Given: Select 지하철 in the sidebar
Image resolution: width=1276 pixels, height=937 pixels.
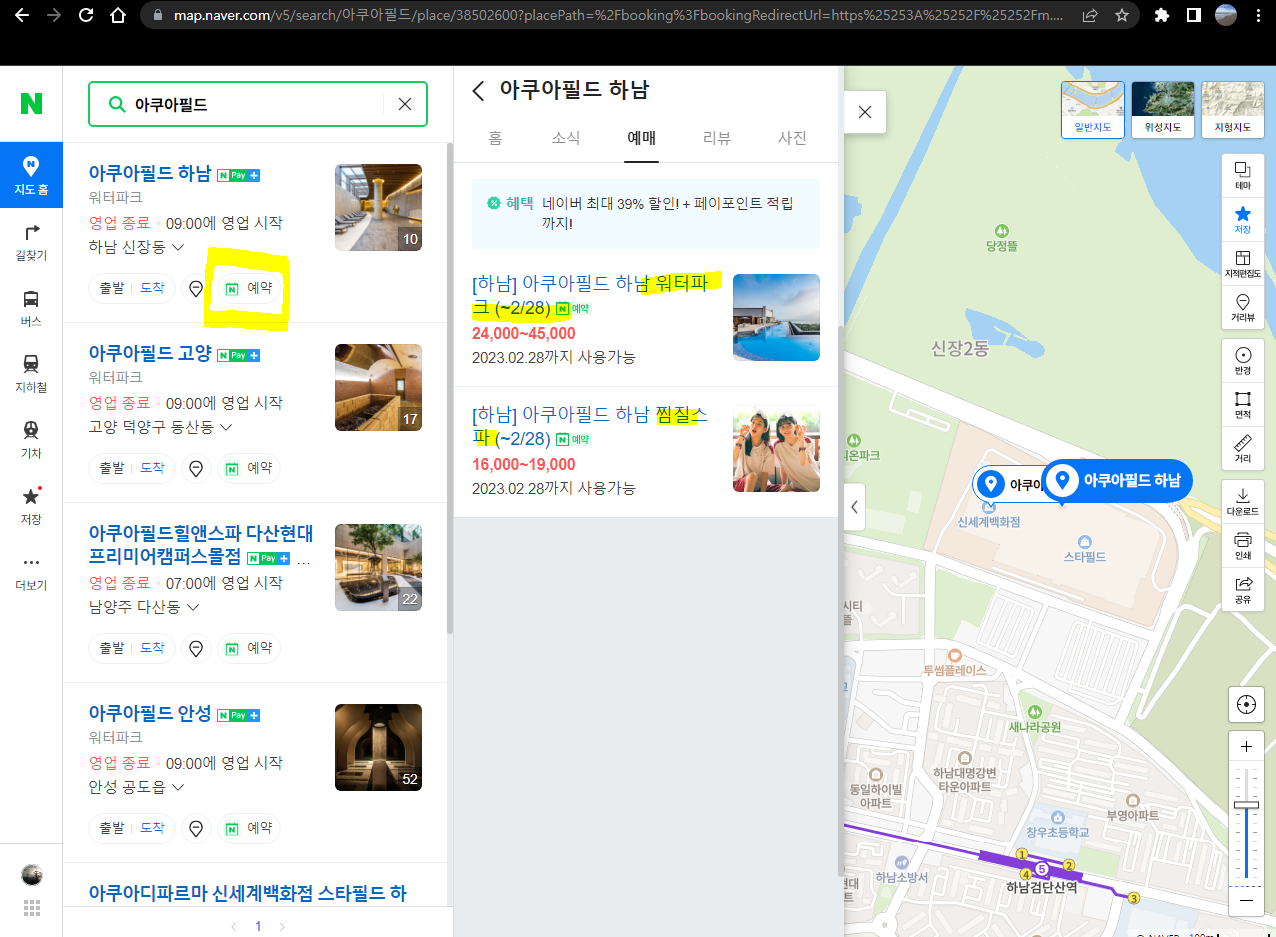Looking at the screenshot, I should coord(31,373).
